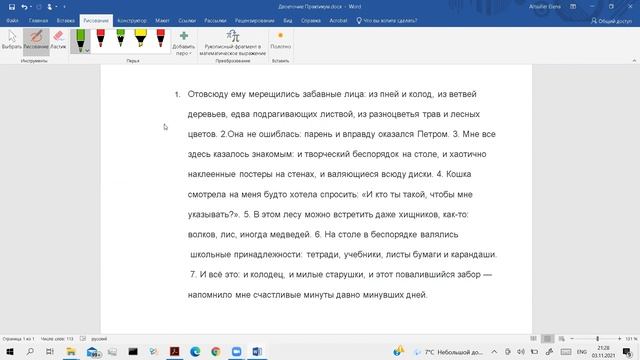Switch to the Вид tab
Image resolution: width=640 pixels, height=360 pixels.
click(288, 20)
